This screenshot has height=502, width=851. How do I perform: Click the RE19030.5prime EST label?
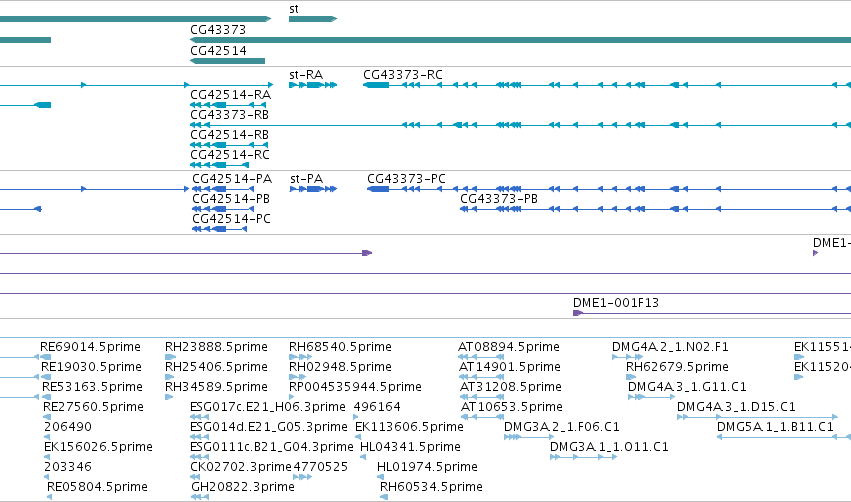pyautogui.click(x=91, y=367)
